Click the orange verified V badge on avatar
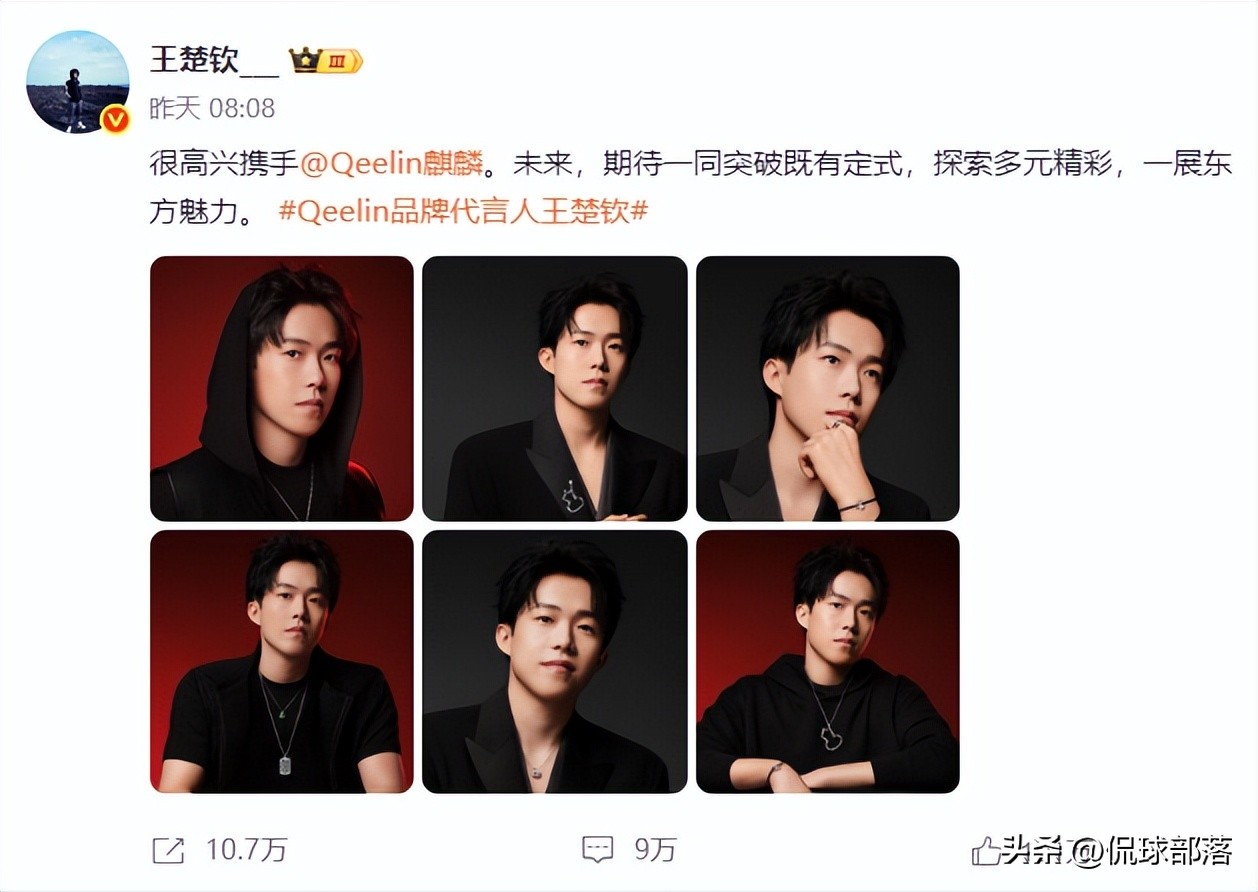 tap(115, 120)
